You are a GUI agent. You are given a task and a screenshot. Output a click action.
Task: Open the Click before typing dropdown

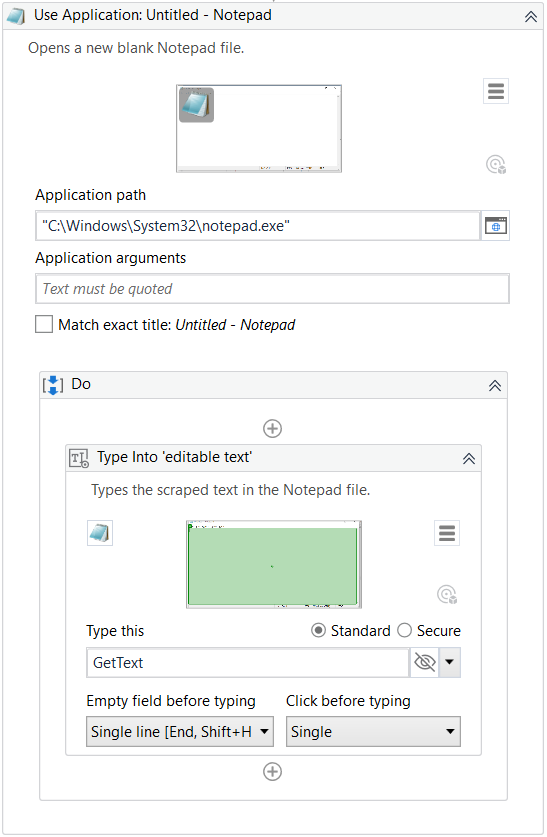pos(373,732)
